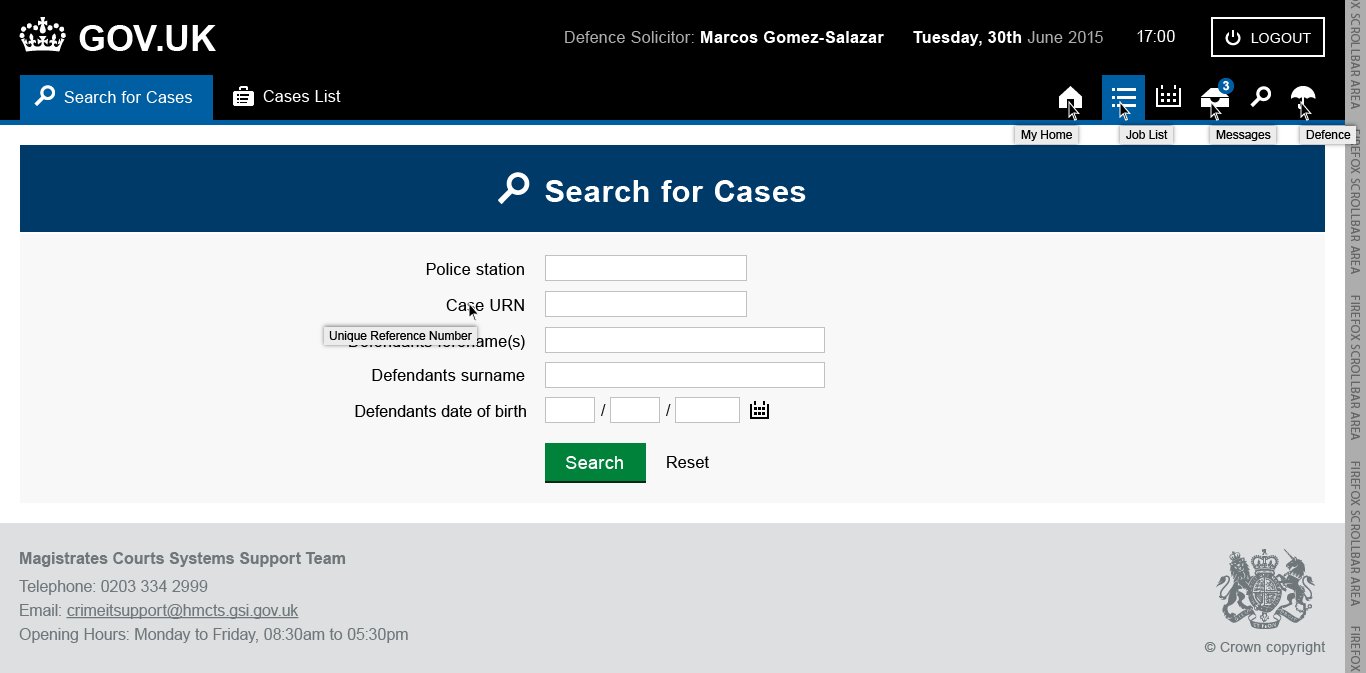Click Reset to clear the search form

(687, 462)
